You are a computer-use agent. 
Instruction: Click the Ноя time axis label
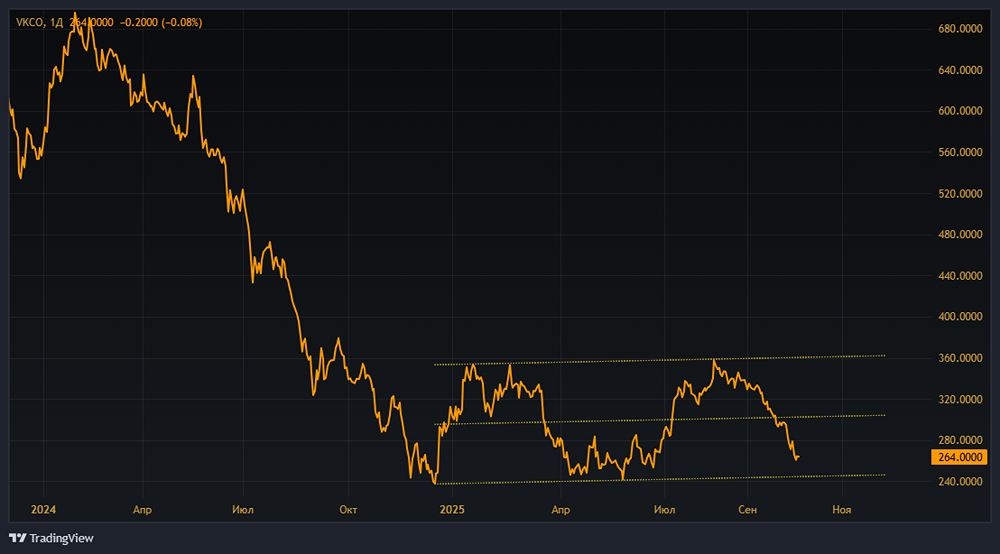pyautogui.click(x=842, y=509)
